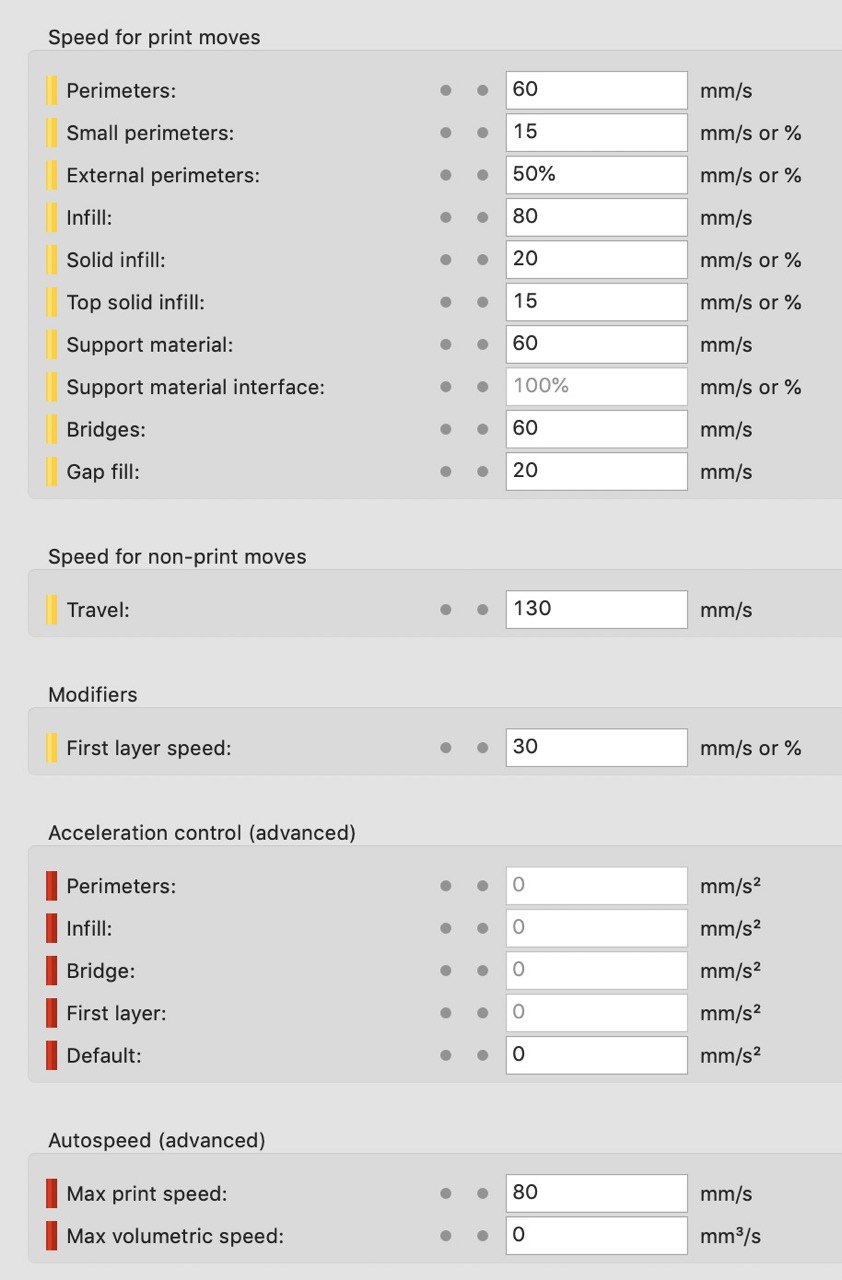Click the yellow marker beside Support material interface
Screen dimensions: 842x1280
[52, 387]
